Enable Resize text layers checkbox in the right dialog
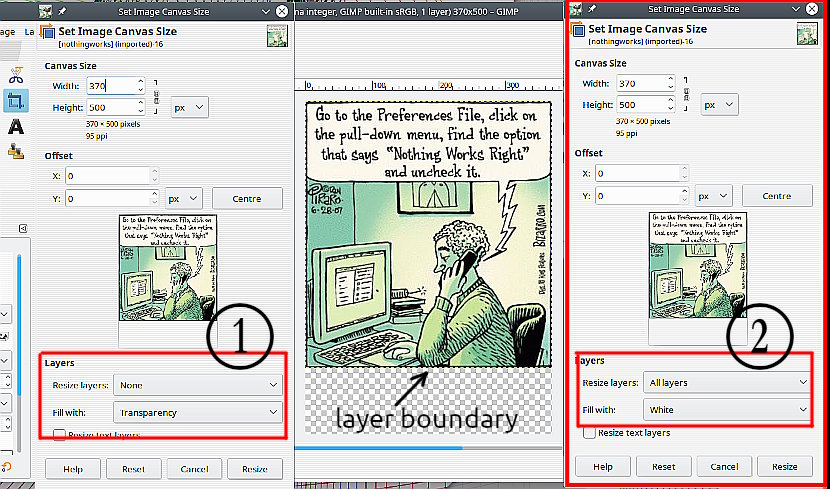 coord(589,433)
